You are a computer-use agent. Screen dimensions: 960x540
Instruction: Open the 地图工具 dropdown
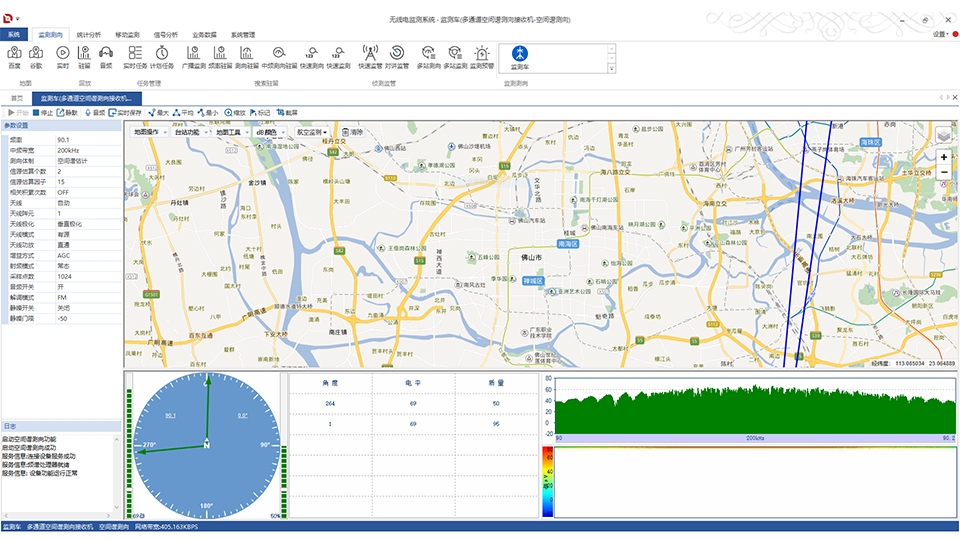point(231,131)
